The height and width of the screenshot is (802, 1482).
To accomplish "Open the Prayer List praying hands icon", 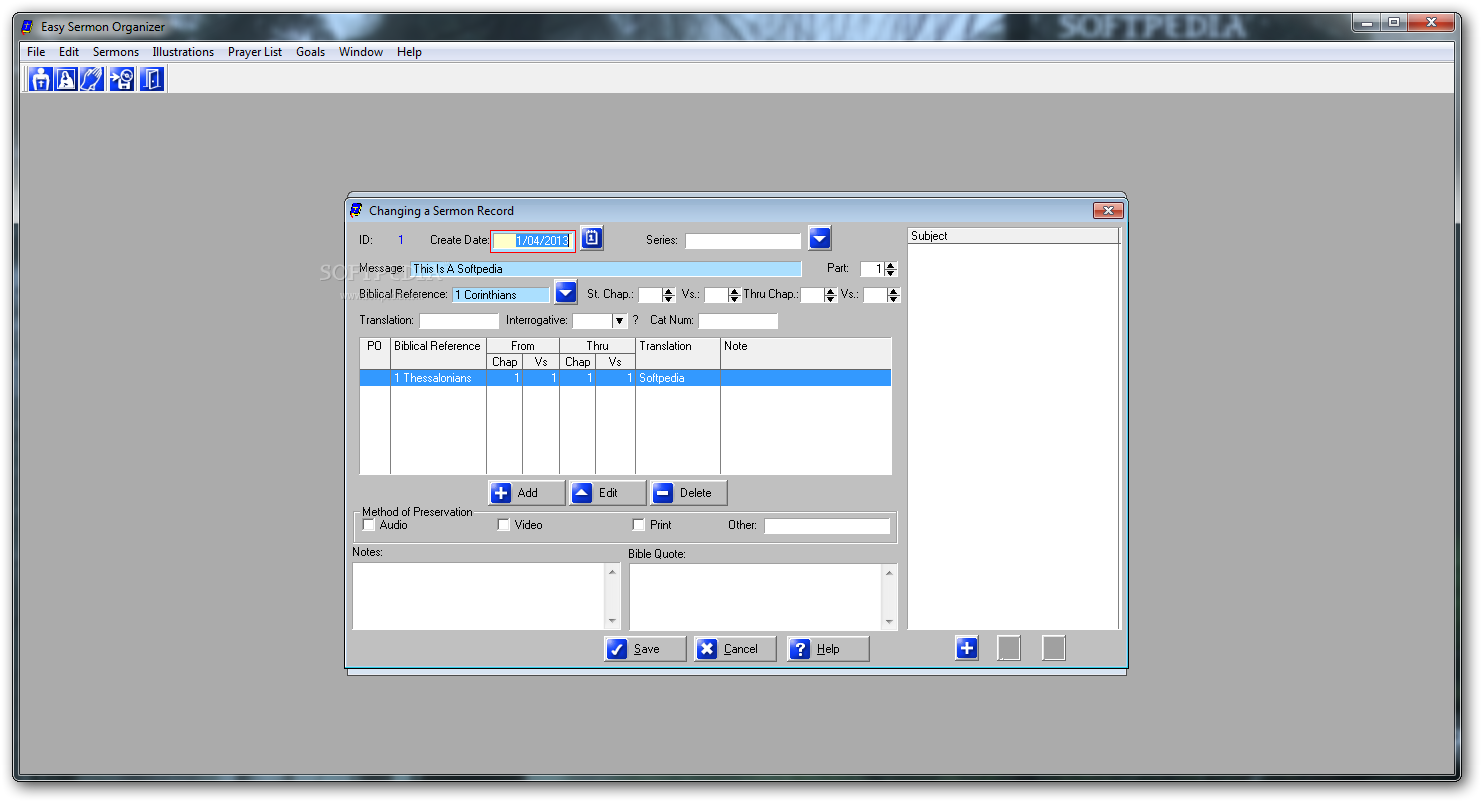I will (92, 79).
